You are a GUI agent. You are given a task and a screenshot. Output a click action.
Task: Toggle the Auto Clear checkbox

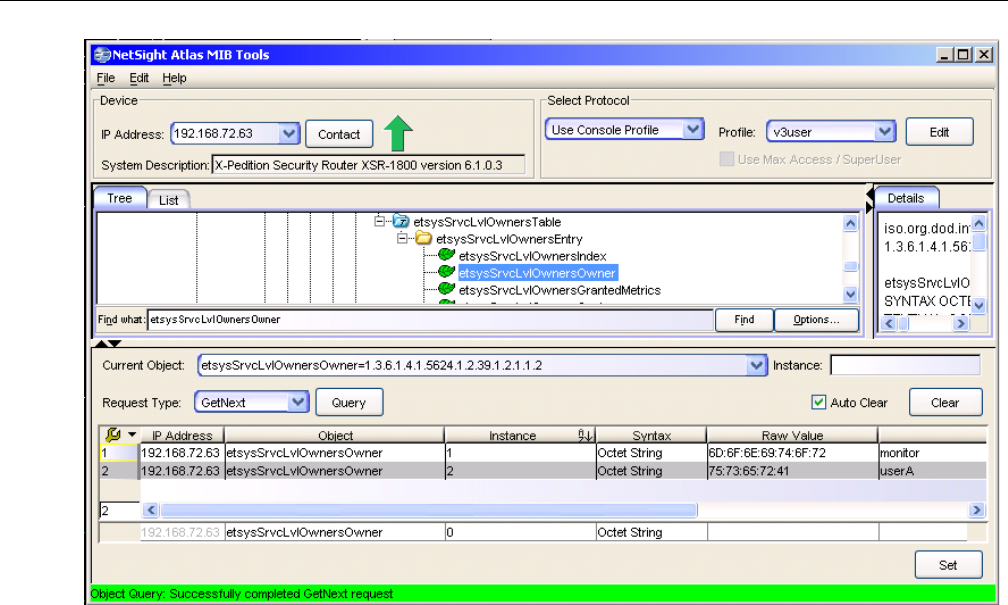pos(818,402)
